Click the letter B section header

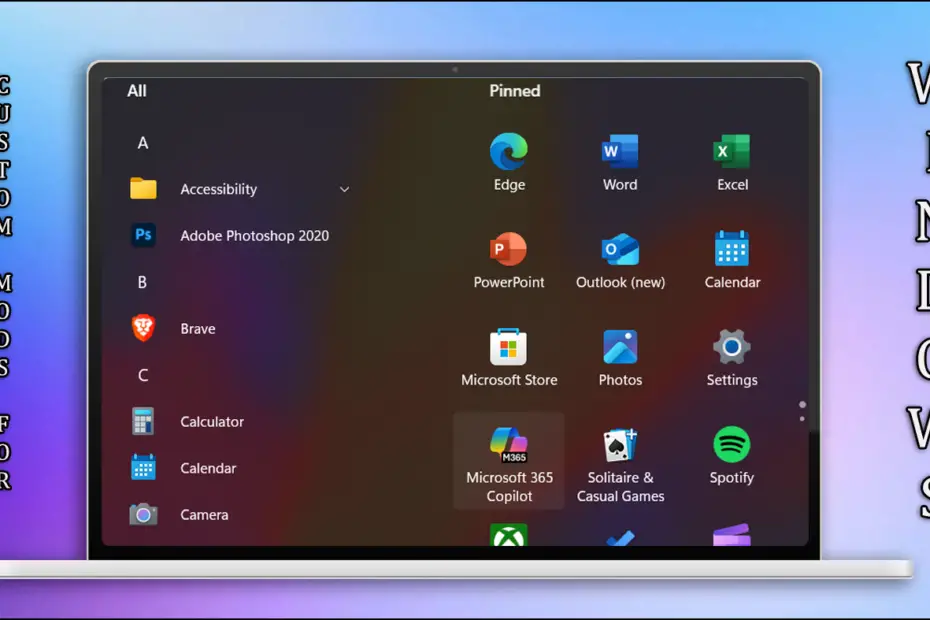pyautogui.click(x=142, y=282)
